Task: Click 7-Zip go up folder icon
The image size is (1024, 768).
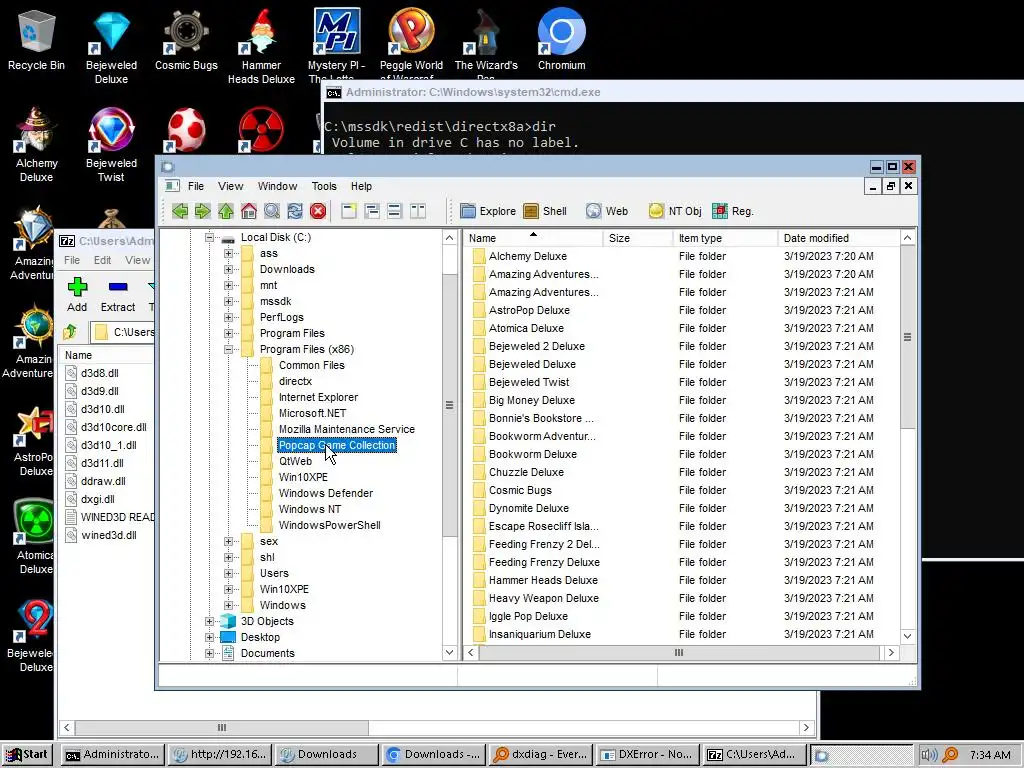Action: point(71,332)
